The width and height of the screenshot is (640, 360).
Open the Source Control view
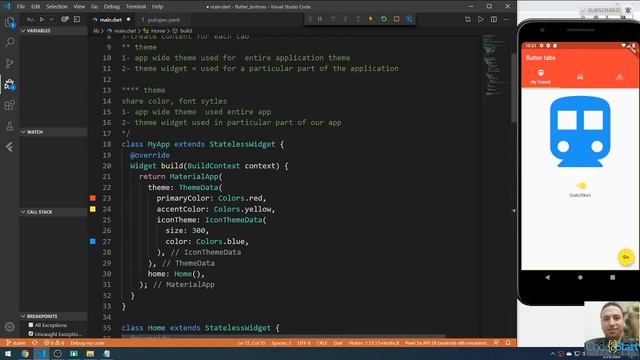click(9, 63)
